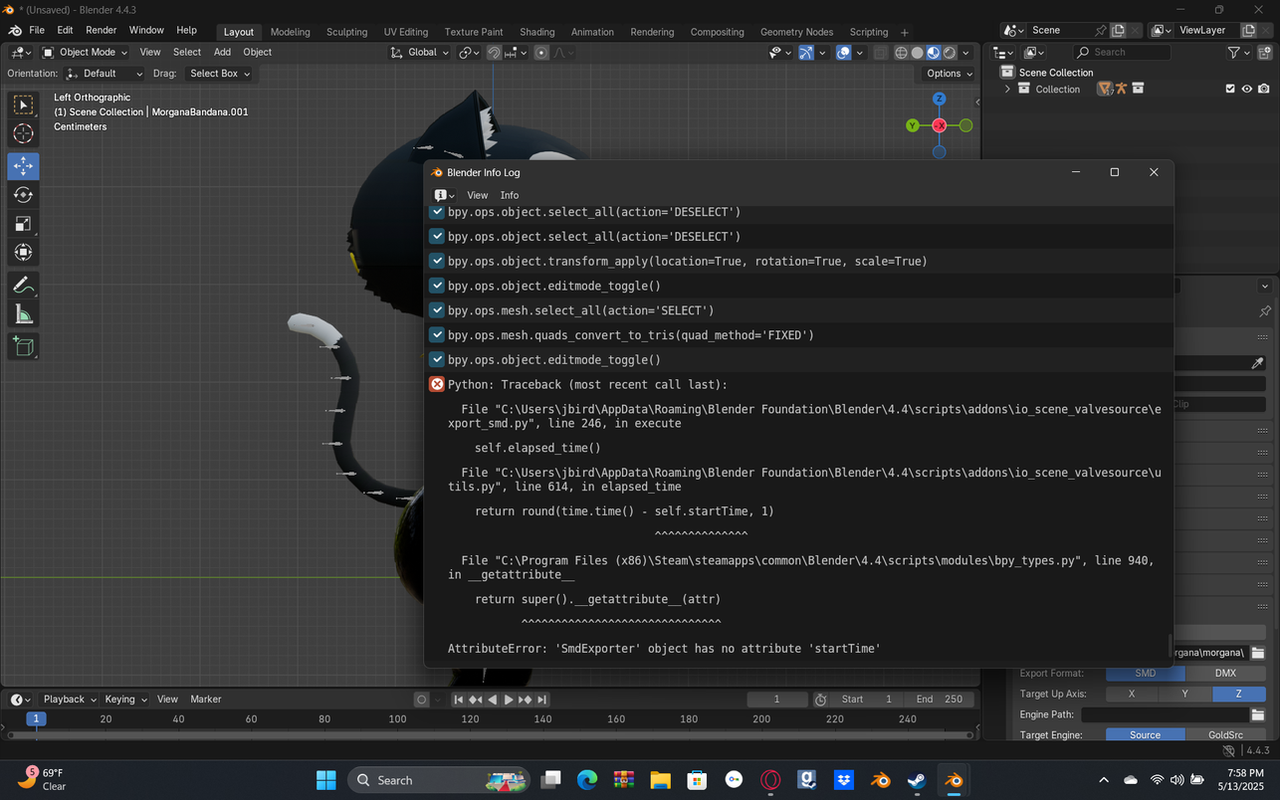1280x800 pixels.
Task: Switch to material preview shading
Action: [933, 52]
